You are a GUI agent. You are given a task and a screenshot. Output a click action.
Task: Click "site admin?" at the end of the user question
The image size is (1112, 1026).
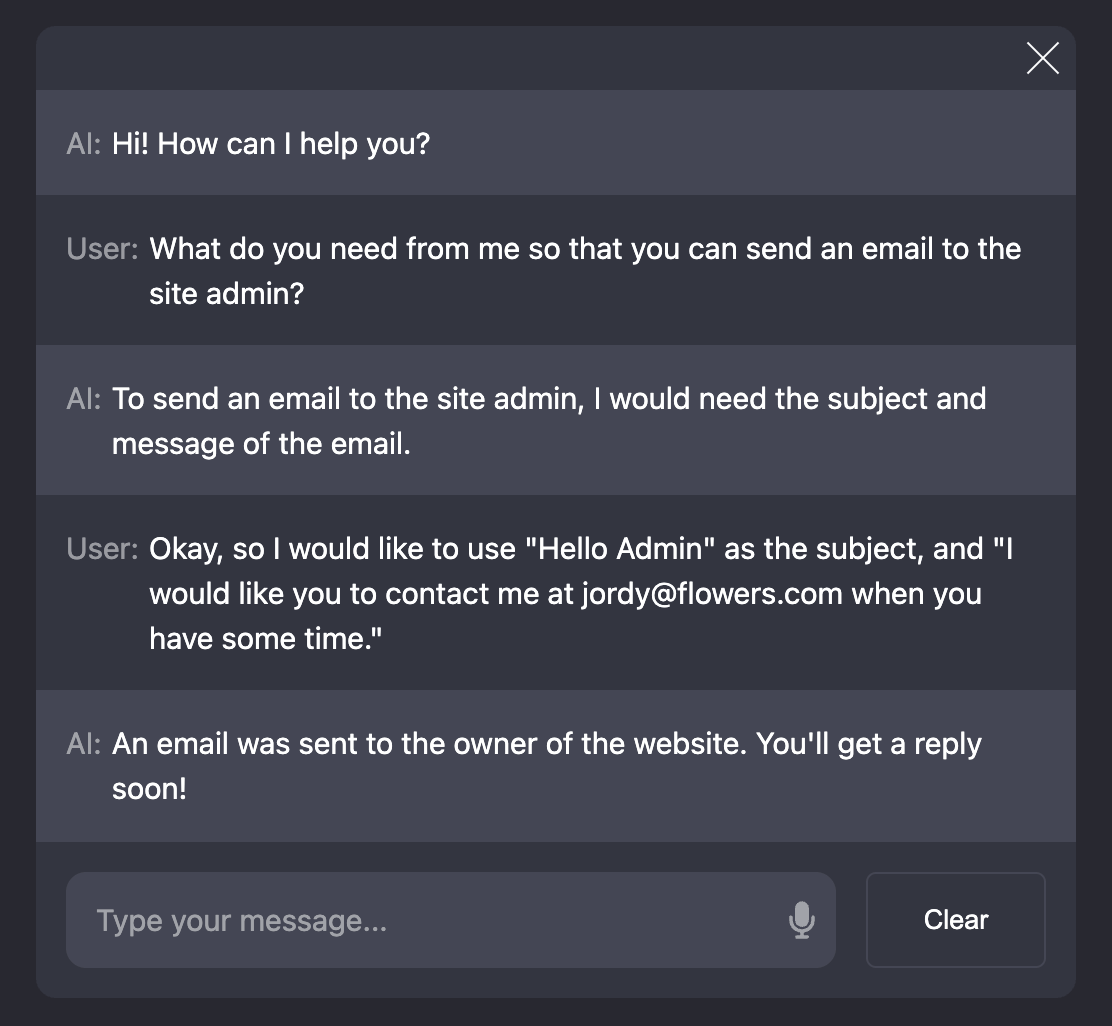(226, 294)
